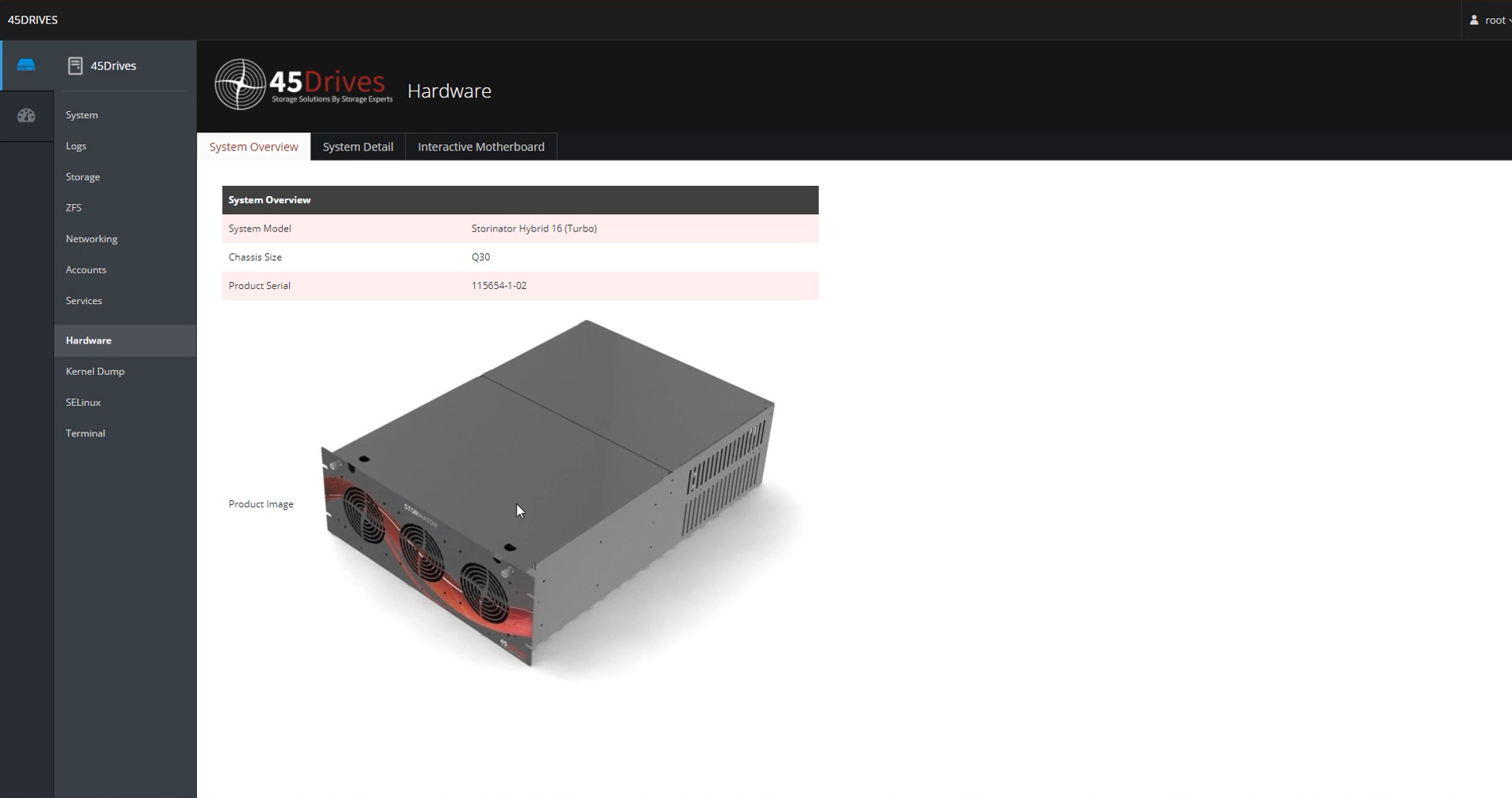Image resolution: width=1512 pixels, height=798 pixels.
Task: View the system Logs page
Action: click(76, 146)
